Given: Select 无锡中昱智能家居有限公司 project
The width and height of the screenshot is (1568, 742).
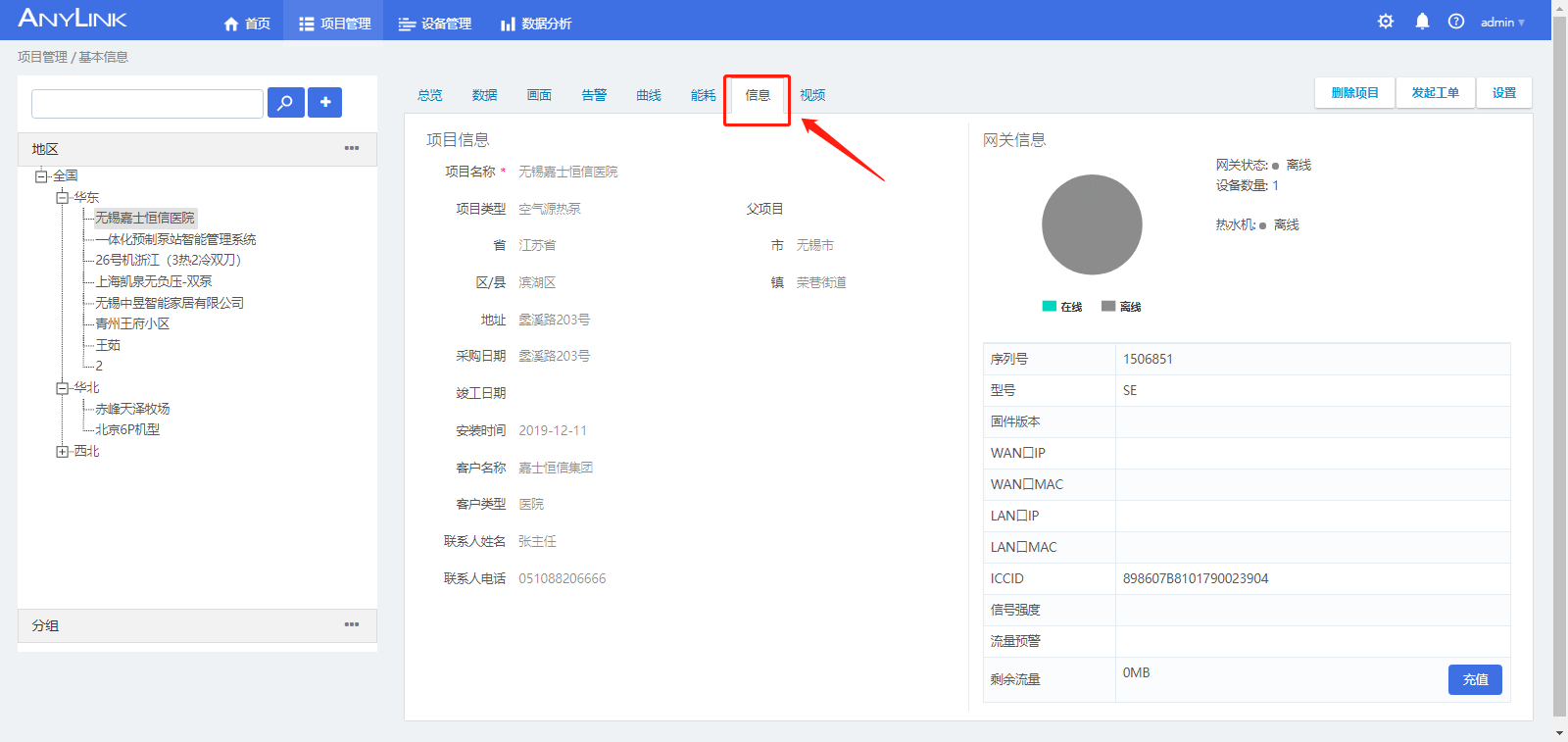Looking at the screenshot, I should point(170,303).
